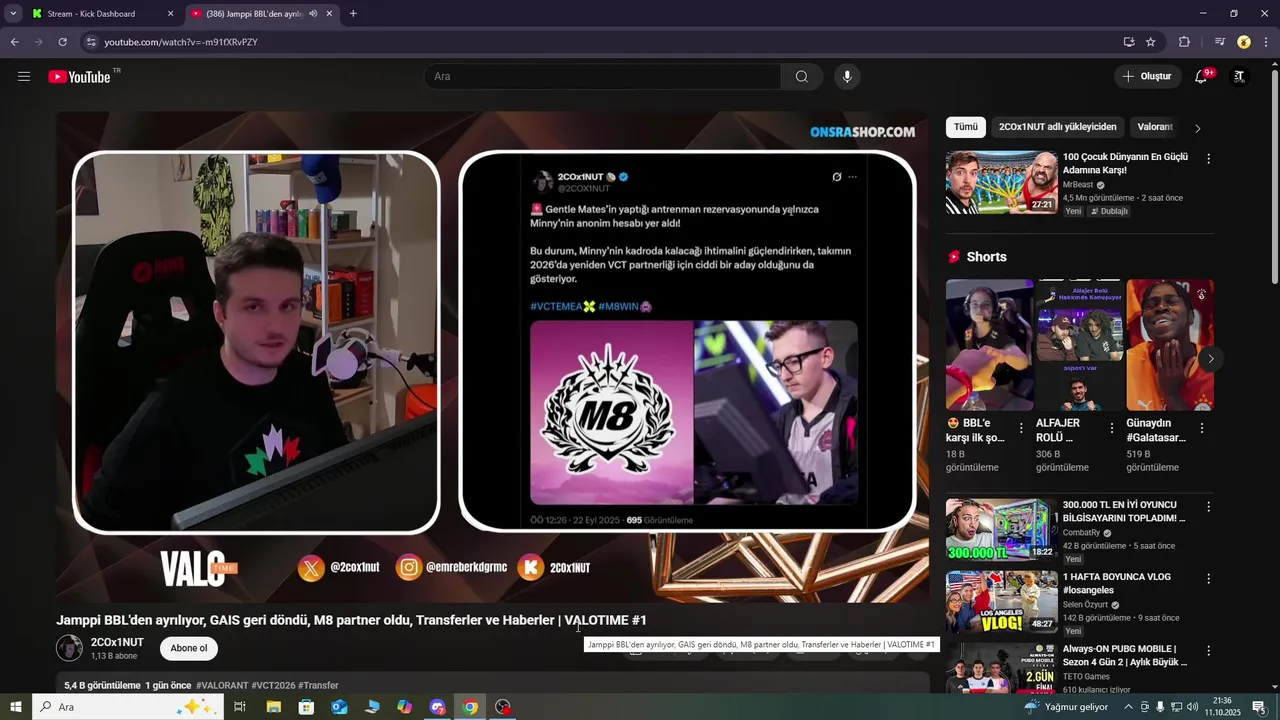1280x720 pixels.
Task: Open options for Günaydın #Galatasaray short
Action: tap(1201, 428)
